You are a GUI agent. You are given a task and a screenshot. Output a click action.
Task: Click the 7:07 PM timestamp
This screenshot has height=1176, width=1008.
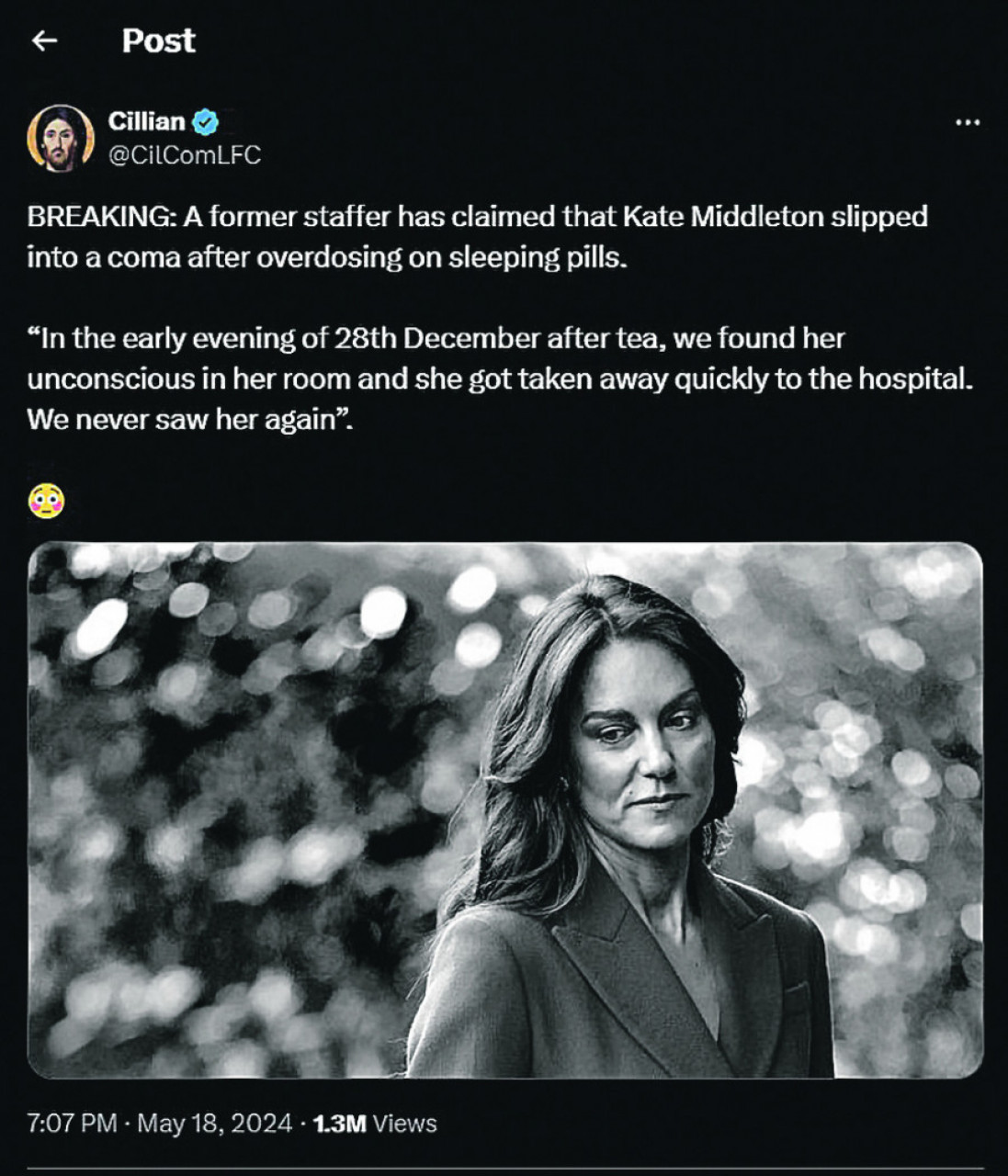tap(72, 1124)
